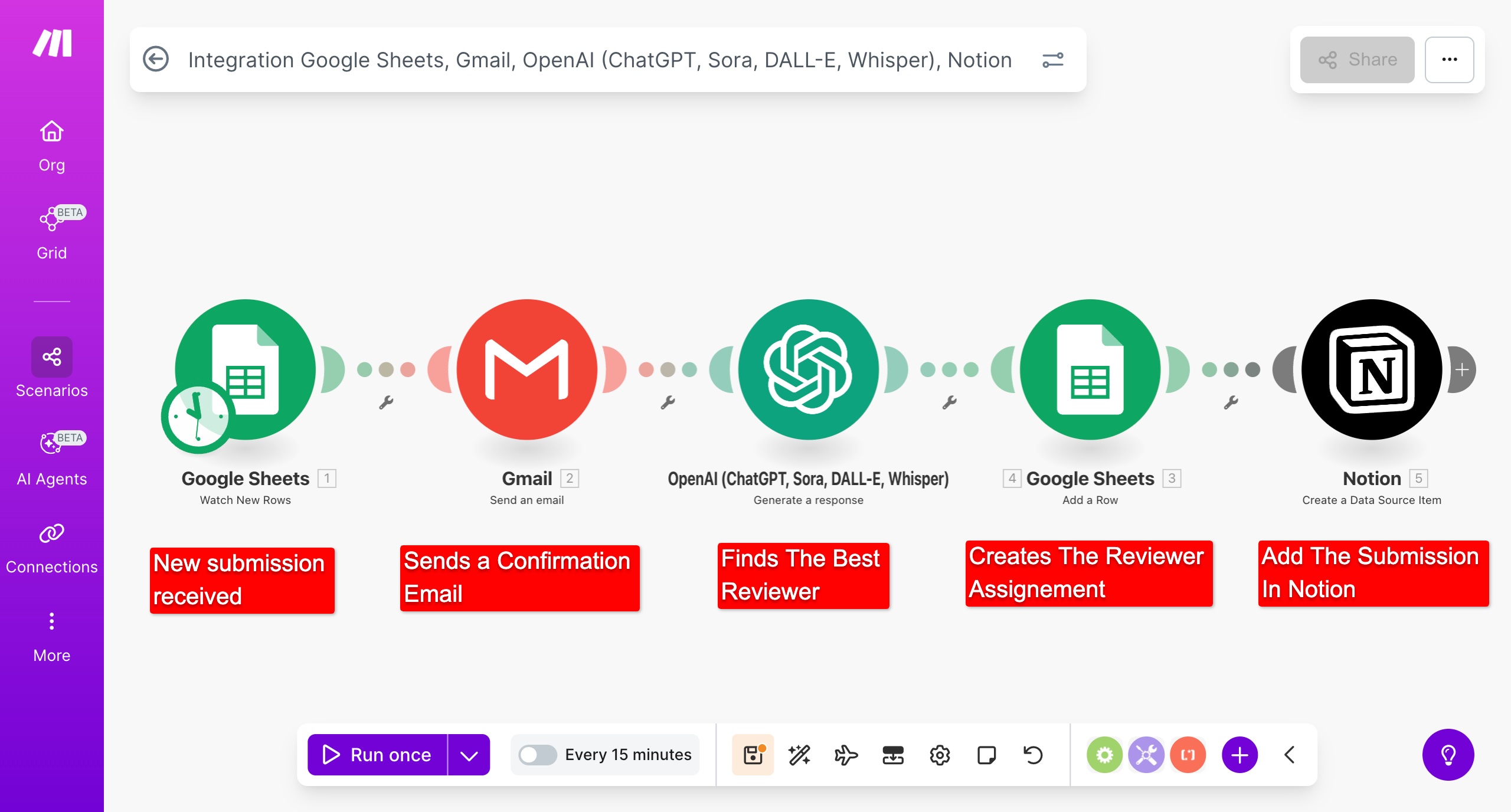Open the Tools menu with wrench icon

(1146, 755)
